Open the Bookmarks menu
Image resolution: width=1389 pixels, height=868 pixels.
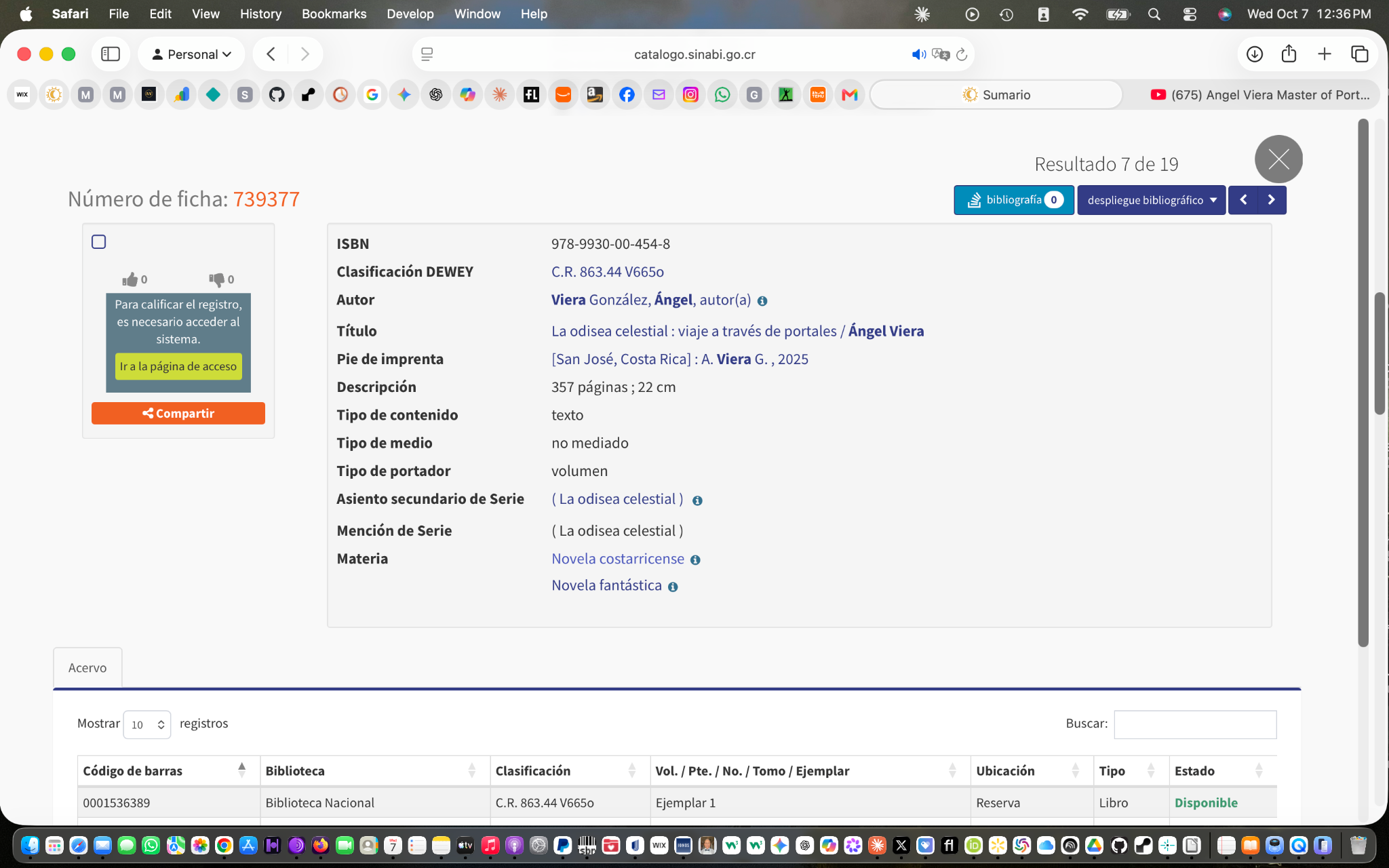334,14
